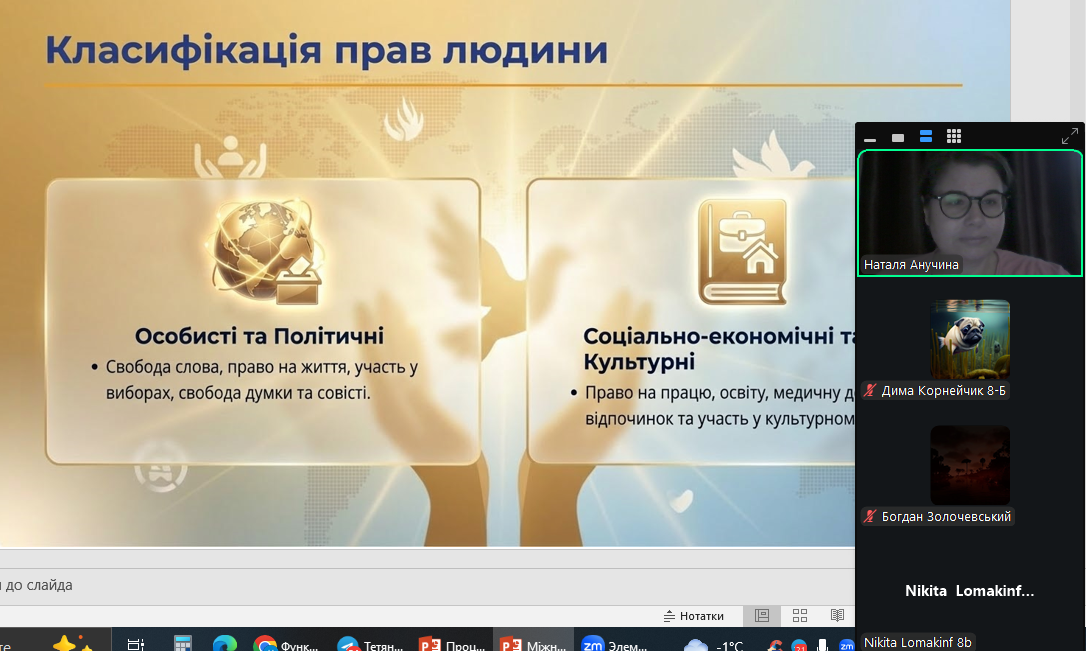Switch Zoom panel to single speaker view
Image resolution: width=1086 pixels, height=651 pixels.
point(898,137)
